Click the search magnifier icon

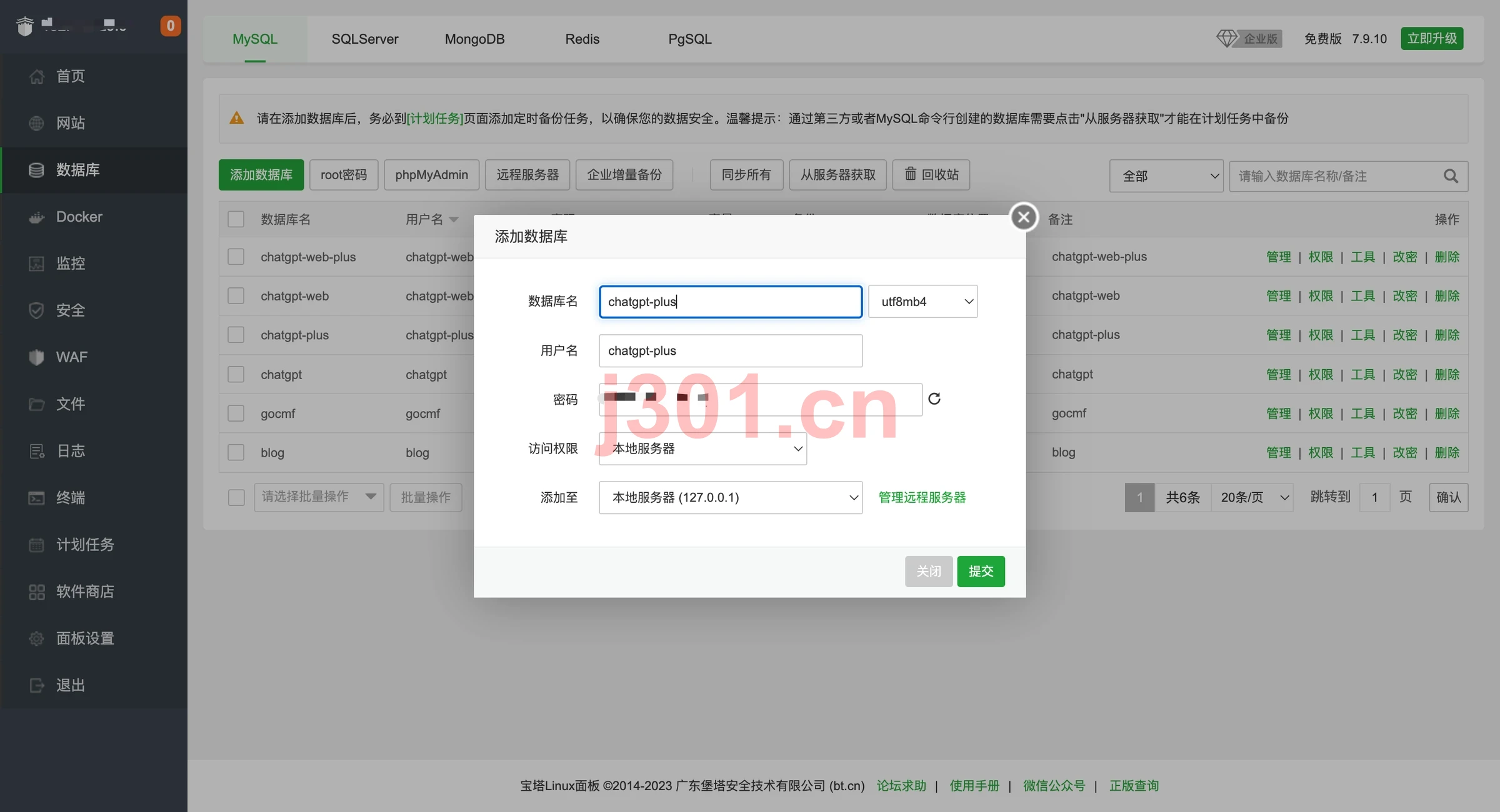tap(1451, 176)
